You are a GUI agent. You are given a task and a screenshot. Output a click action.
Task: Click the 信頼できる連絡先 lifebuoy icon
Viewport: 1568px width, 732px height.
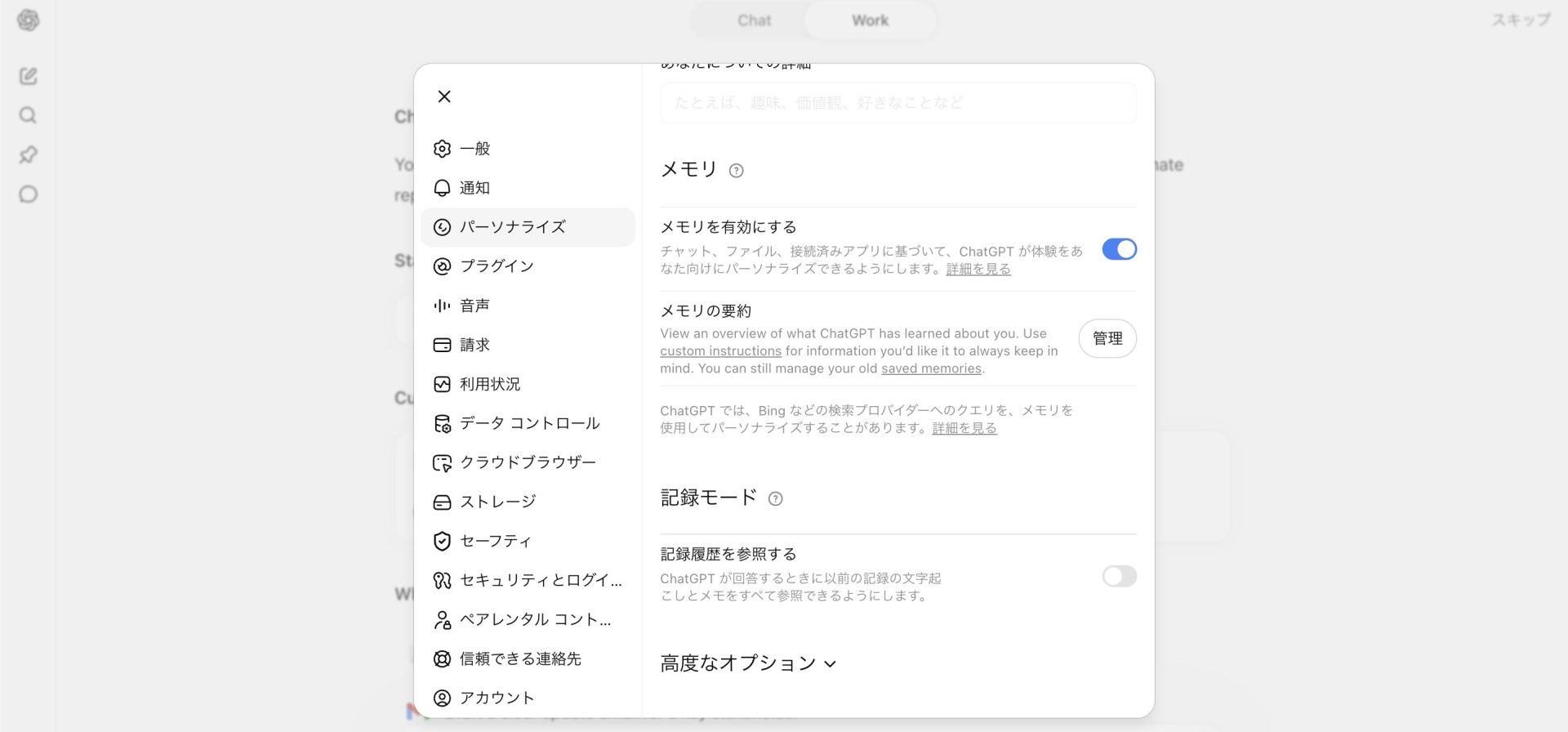[442, 658]
